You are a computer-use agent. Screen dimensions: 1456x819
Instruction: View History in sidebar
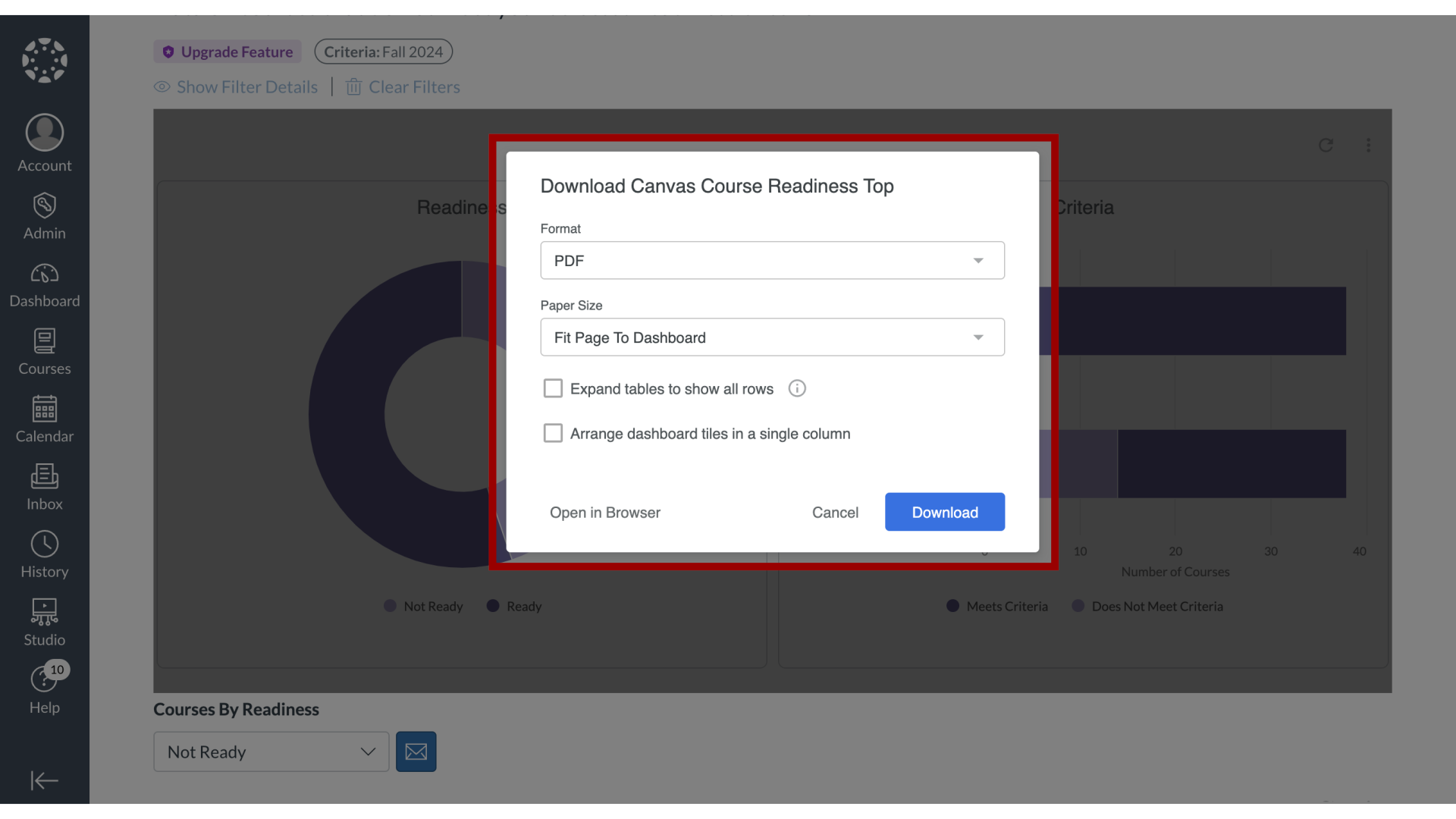pyautogui.click(x=44, y=555)
